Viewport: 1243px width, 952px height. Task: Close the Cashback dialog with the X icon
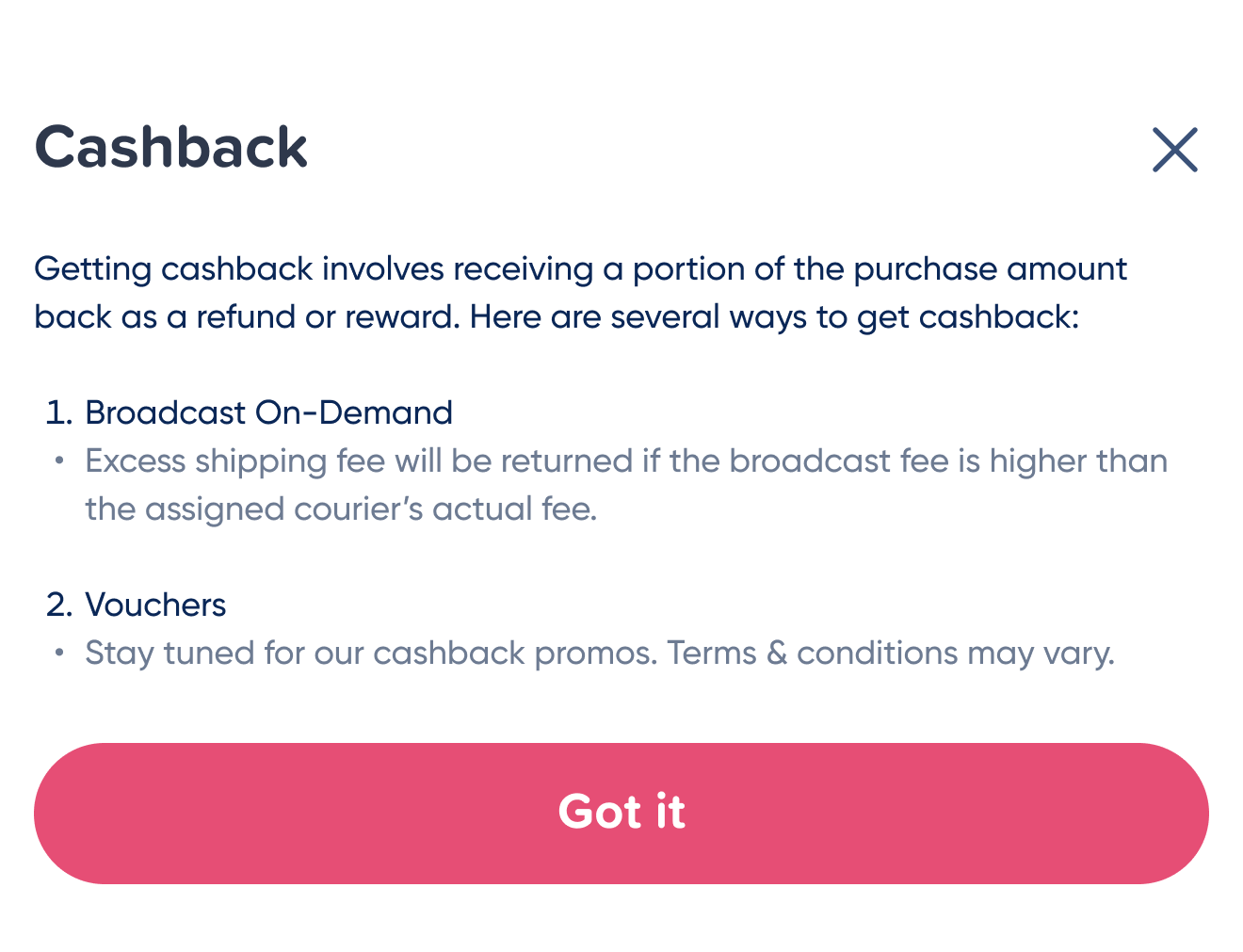(x=1174, y=150)
